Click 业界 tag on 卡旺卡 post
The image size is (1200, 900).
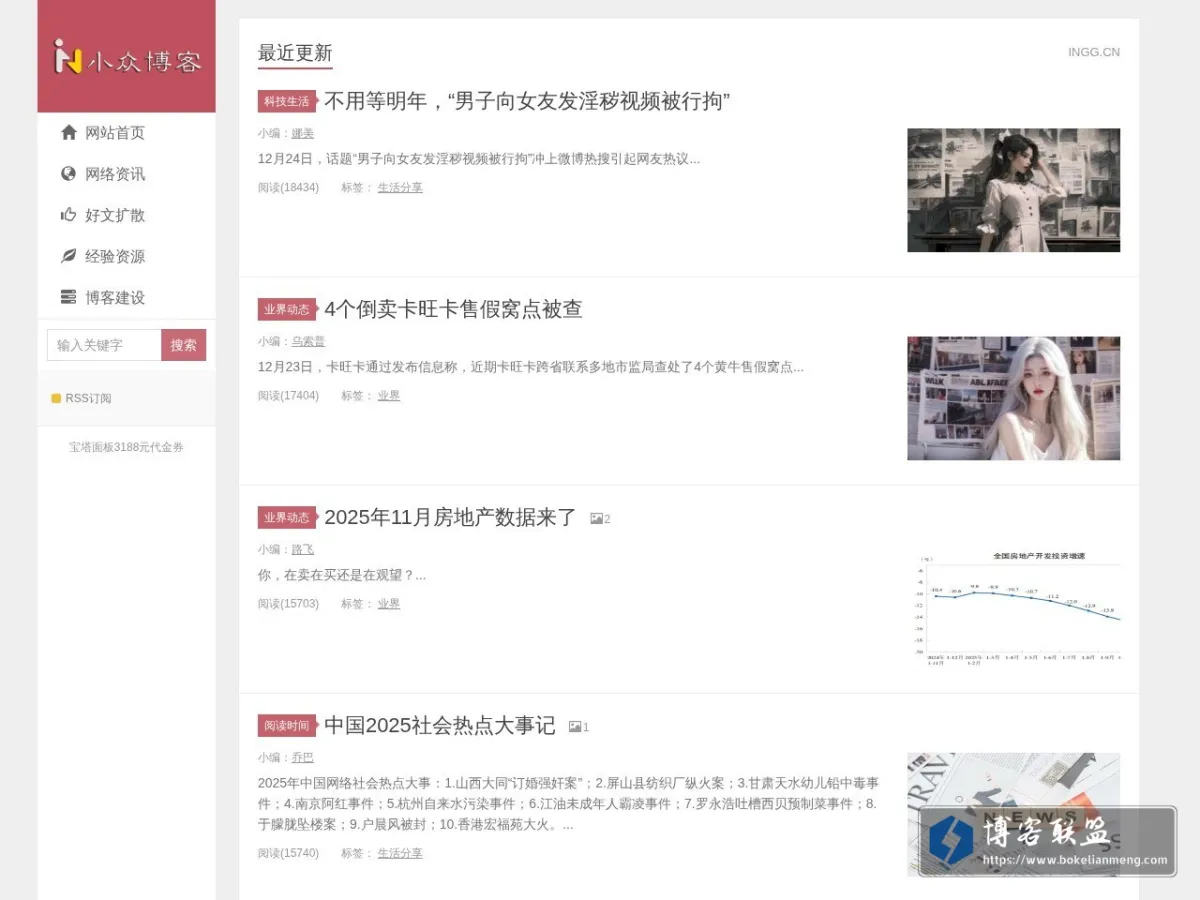pos(389,395)
